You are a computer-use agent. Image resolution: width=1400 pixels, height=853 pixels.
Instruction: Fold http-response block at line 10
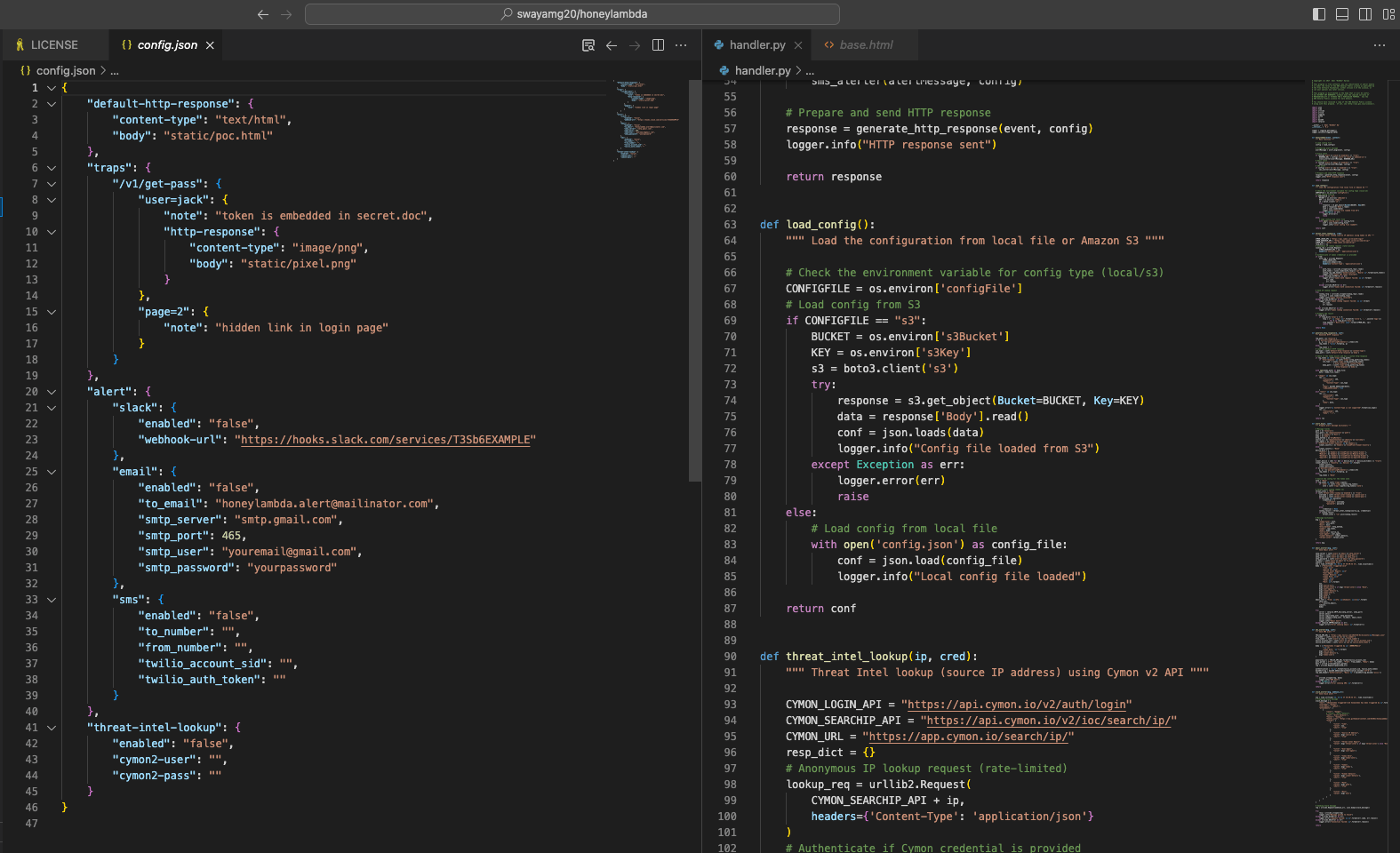52,232
